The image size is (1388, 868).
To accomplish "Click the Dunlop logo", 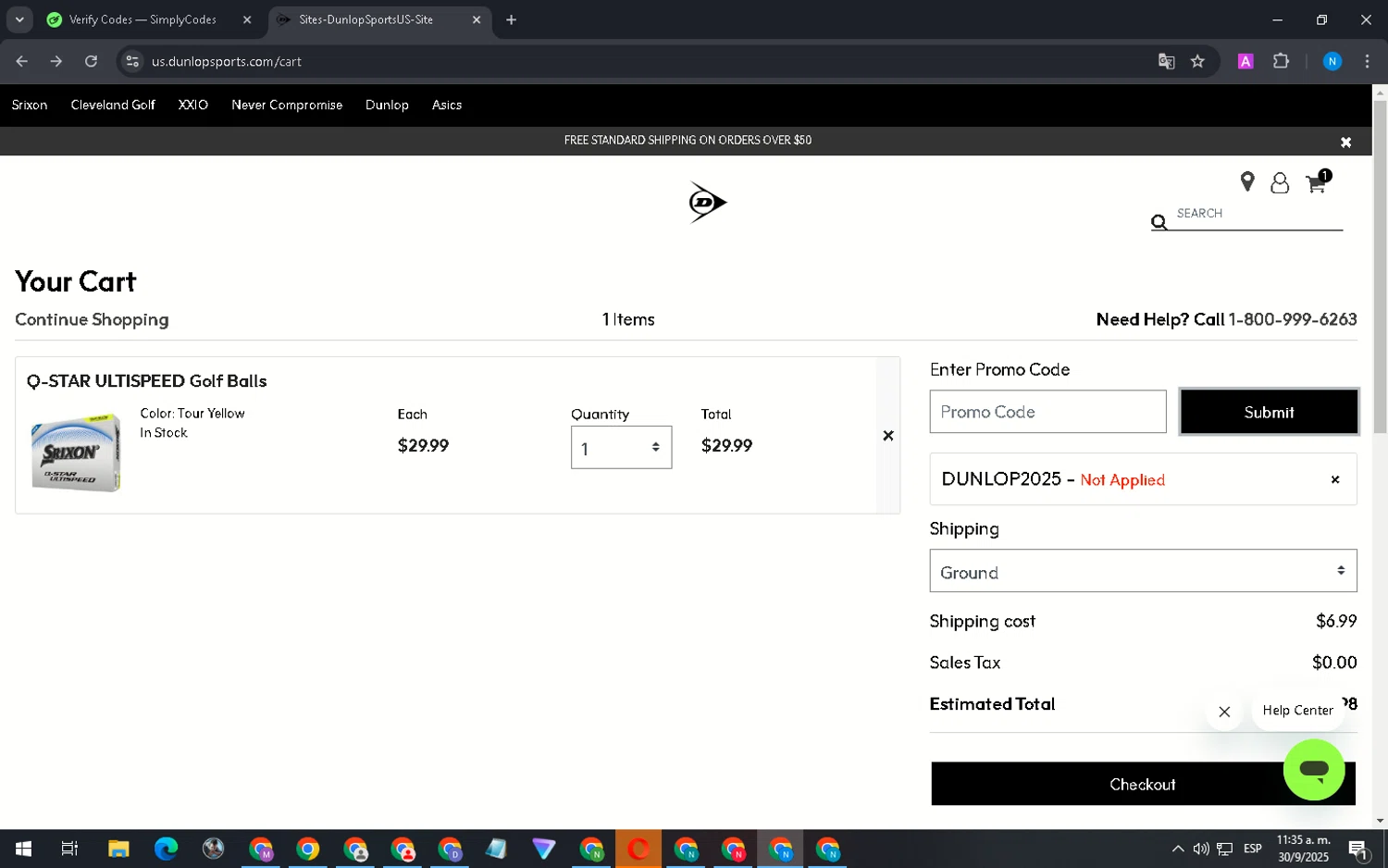I will (707, 202).
